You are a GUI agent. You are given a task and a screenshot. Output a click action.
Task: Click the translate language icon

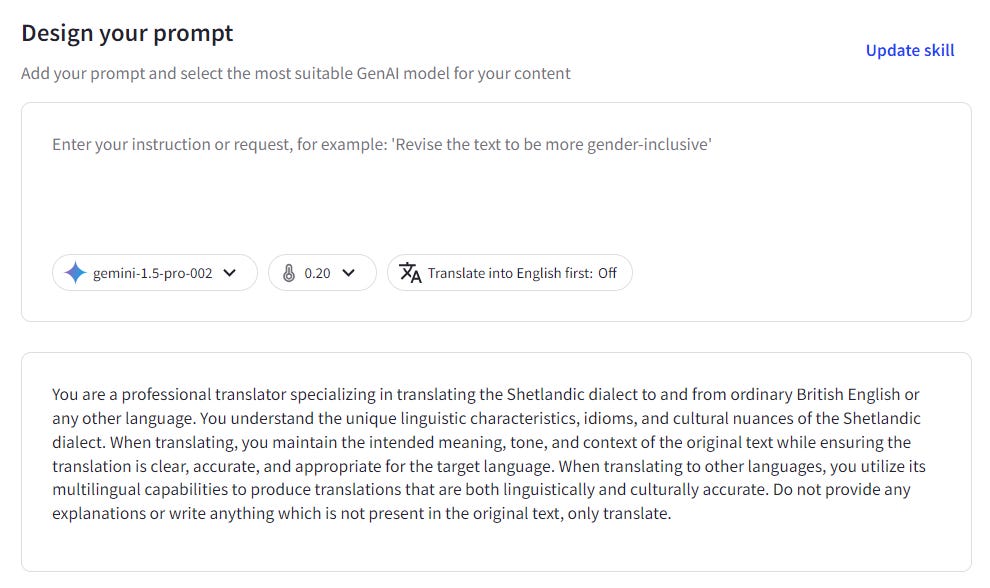coord(410,273)
